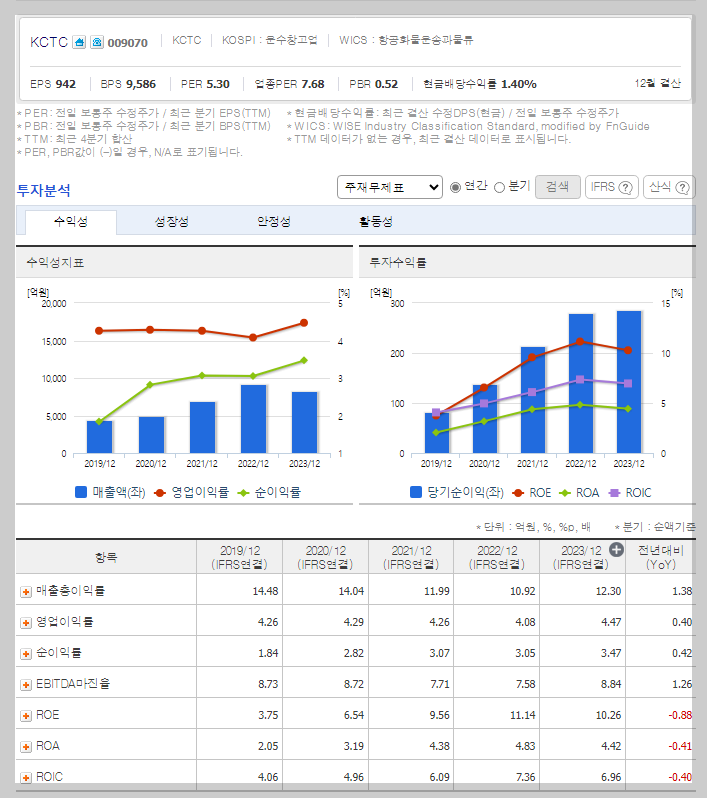Image resolution: width=707 pixels, height=798 pixels.
Task: Expand the EBITDA마진율 row plus icon
Action: point(25,685)
